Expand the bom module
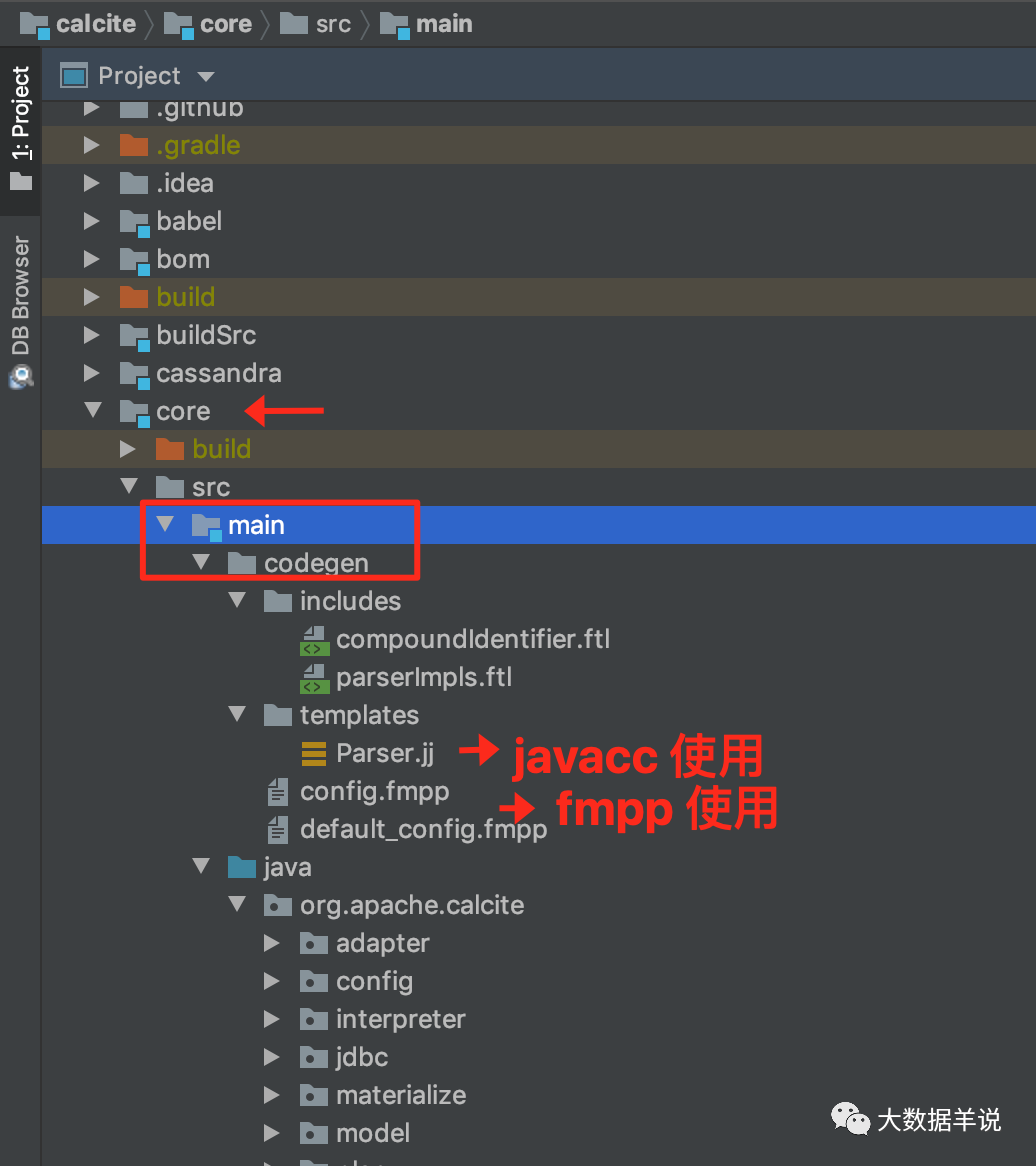The image size is (1036, 1166). [91, 259]
